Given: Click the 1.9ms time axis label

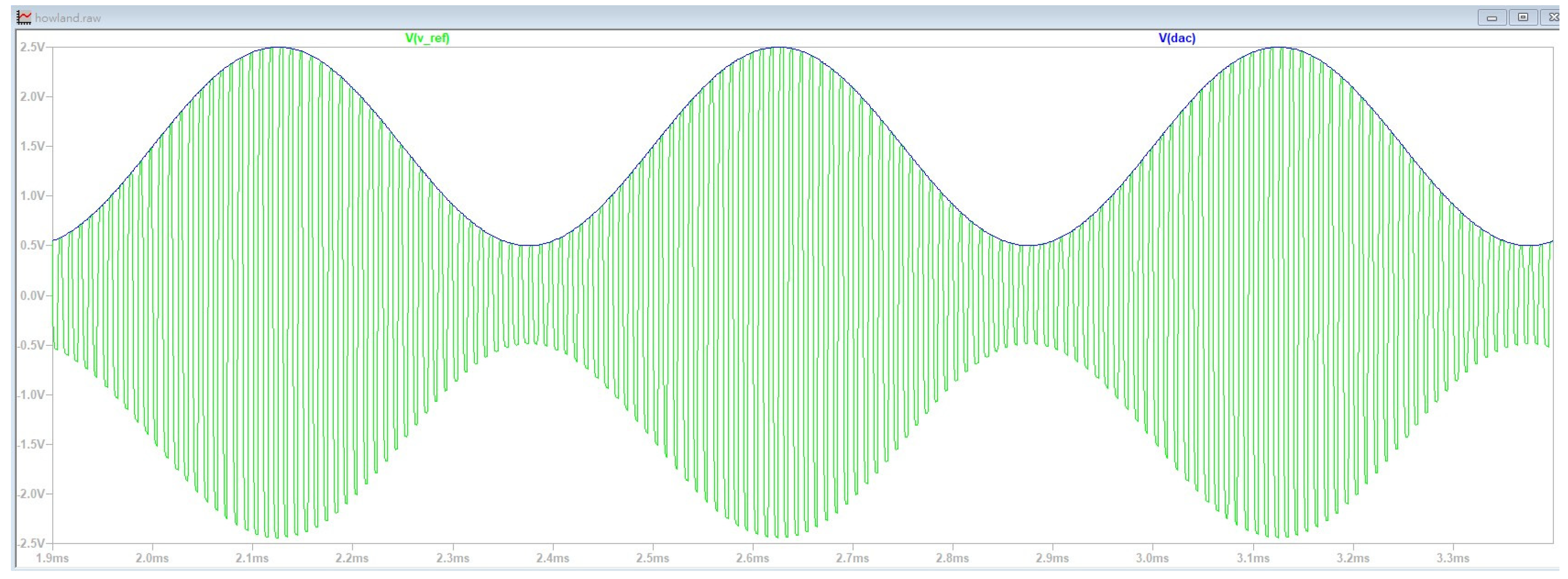Looking at the screenshot, I should tap(52, 558).
